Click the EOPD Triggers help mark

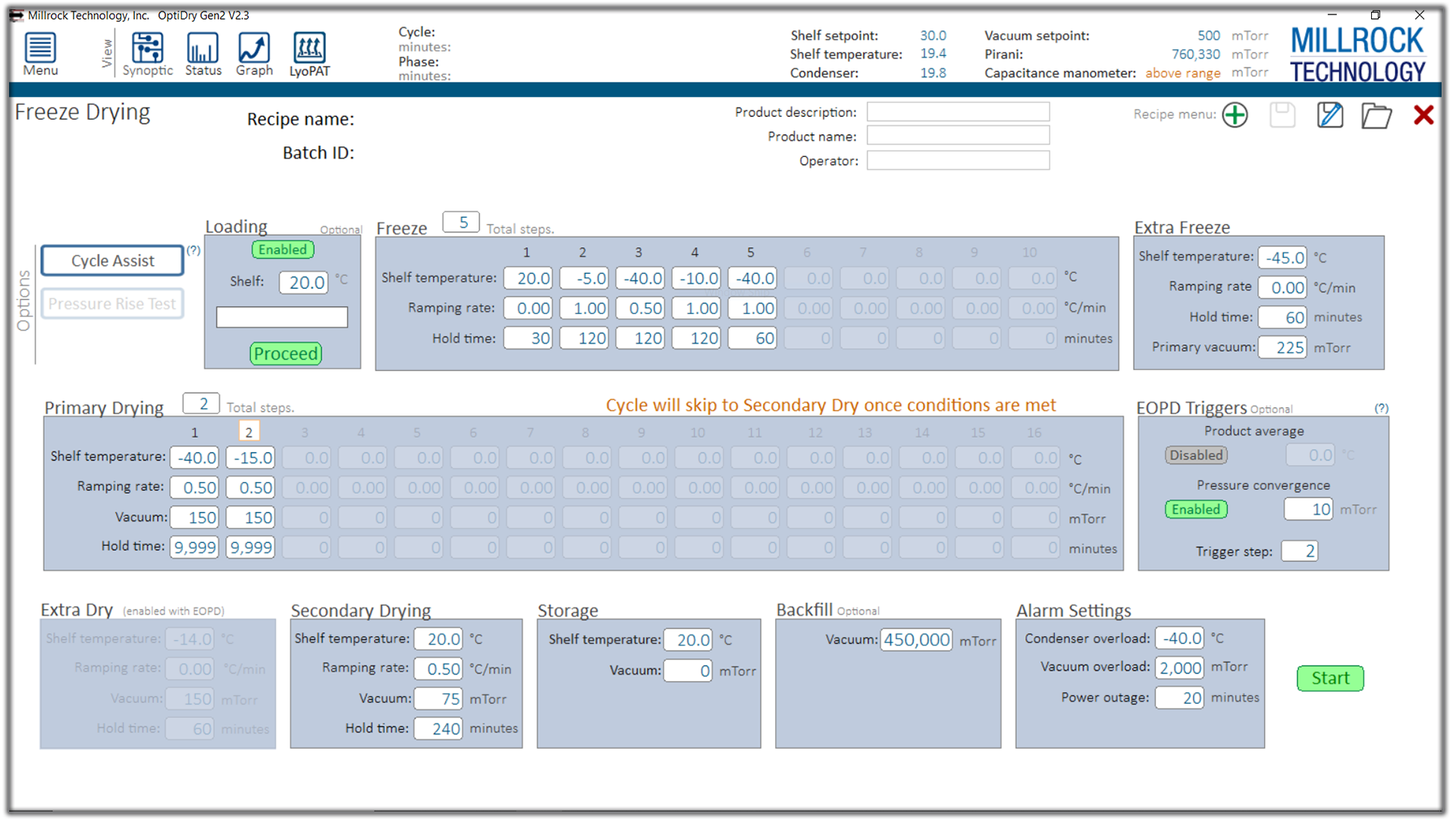tap(1381, 408)
